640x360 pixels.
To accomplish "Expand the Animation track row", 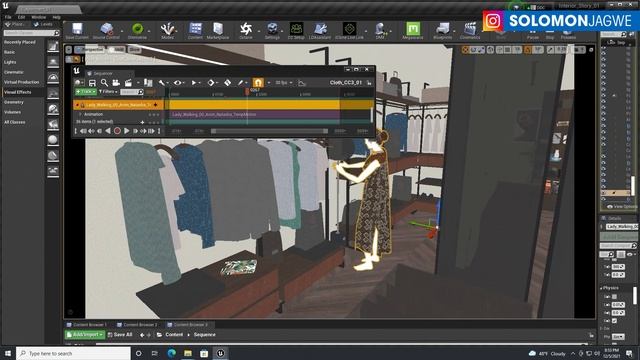I will point(80,115).
